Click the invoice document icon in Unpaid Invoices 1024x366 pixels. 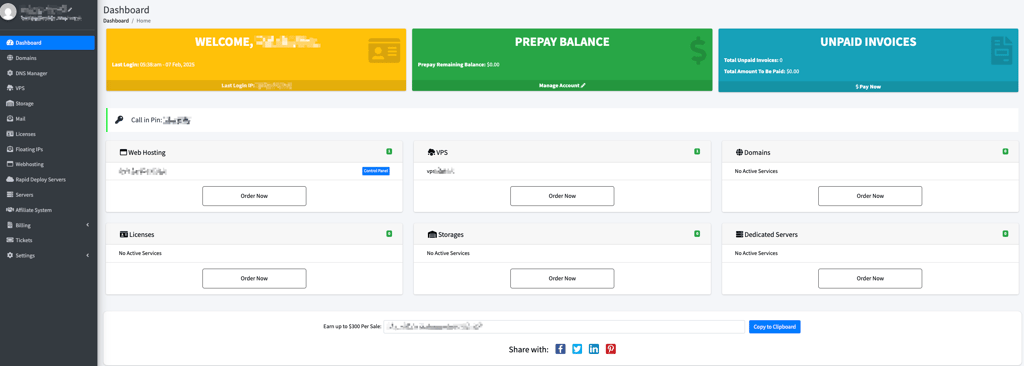[x=1001, y=51]
